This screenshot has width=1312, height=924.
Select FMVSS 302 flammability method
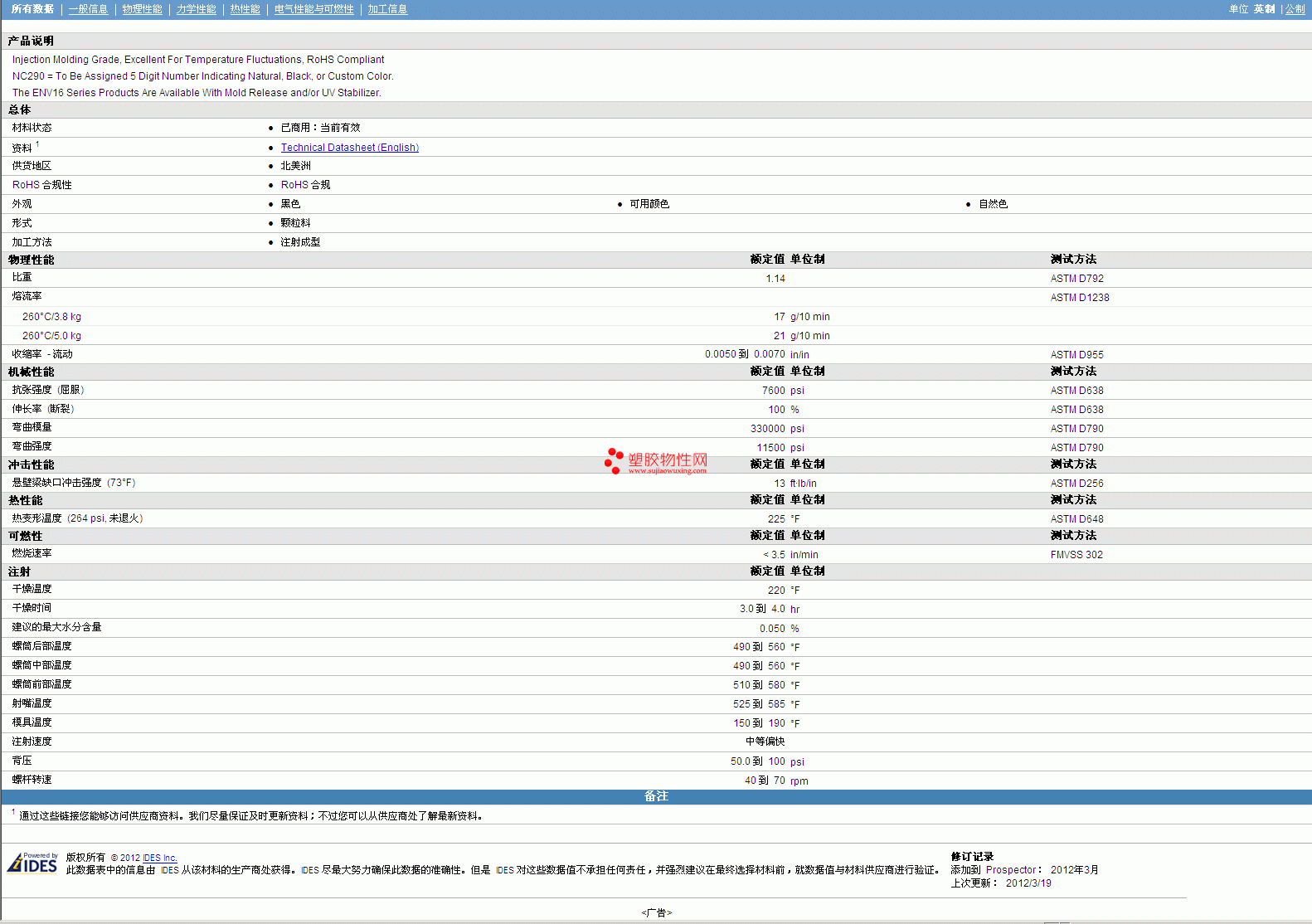tap(1076, 555)
